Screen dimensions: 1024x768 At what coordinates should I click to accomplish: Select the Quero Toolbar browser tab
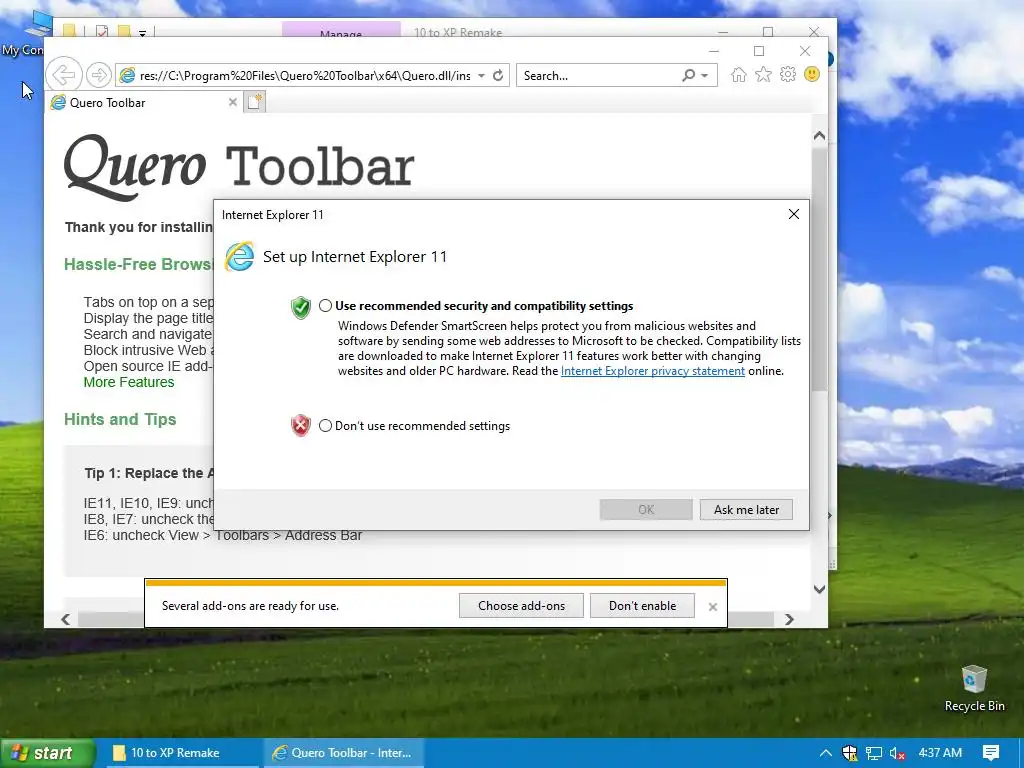[x=144, y=103]
